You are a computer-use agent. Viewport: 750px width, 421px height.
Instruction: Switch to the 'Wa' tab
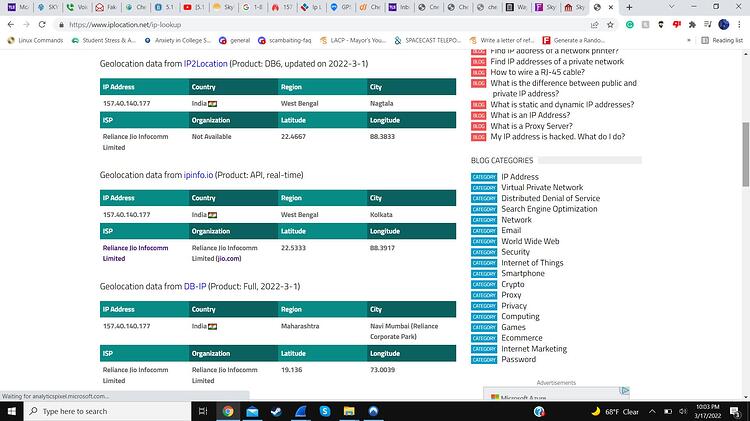tap(517, 7)
